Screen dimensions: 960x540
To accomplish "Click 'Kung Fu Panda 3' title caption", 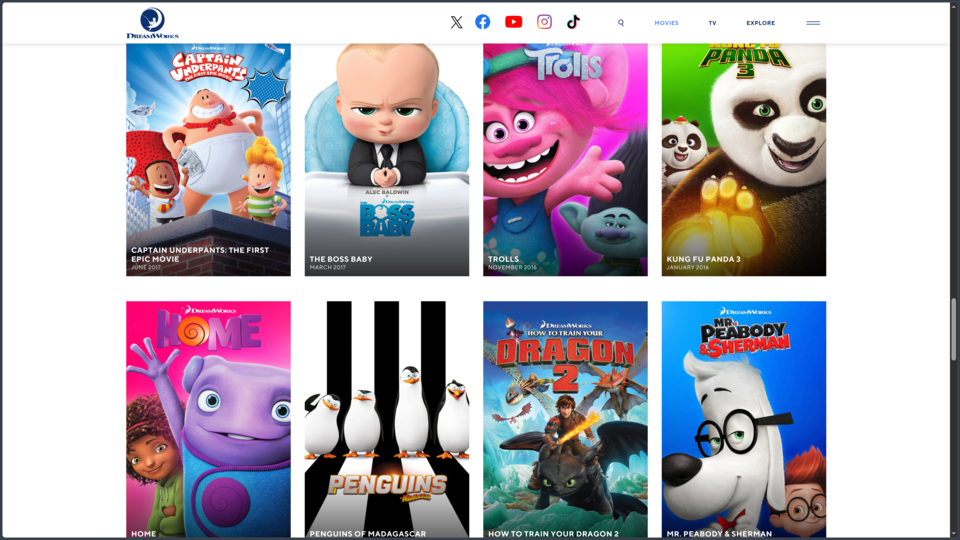I will (703, 259).
